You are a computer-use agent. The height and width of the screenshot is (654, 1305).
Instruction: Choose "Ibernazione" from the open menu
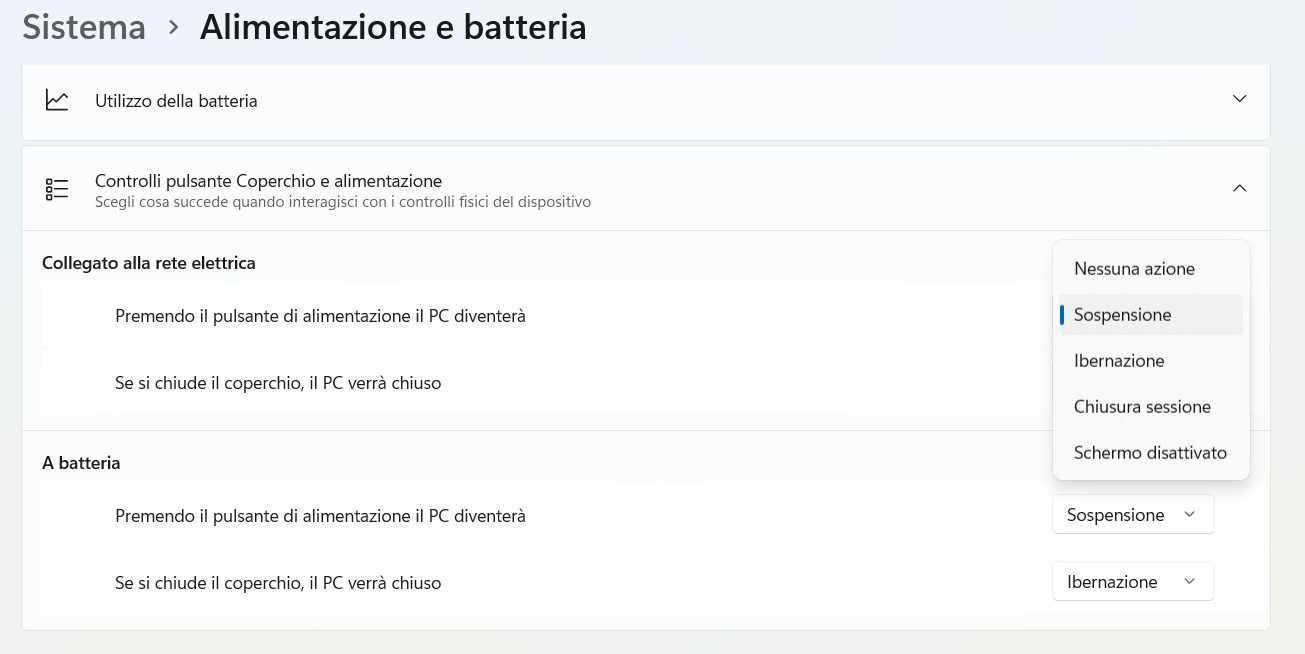click(x=1119, y=360)
